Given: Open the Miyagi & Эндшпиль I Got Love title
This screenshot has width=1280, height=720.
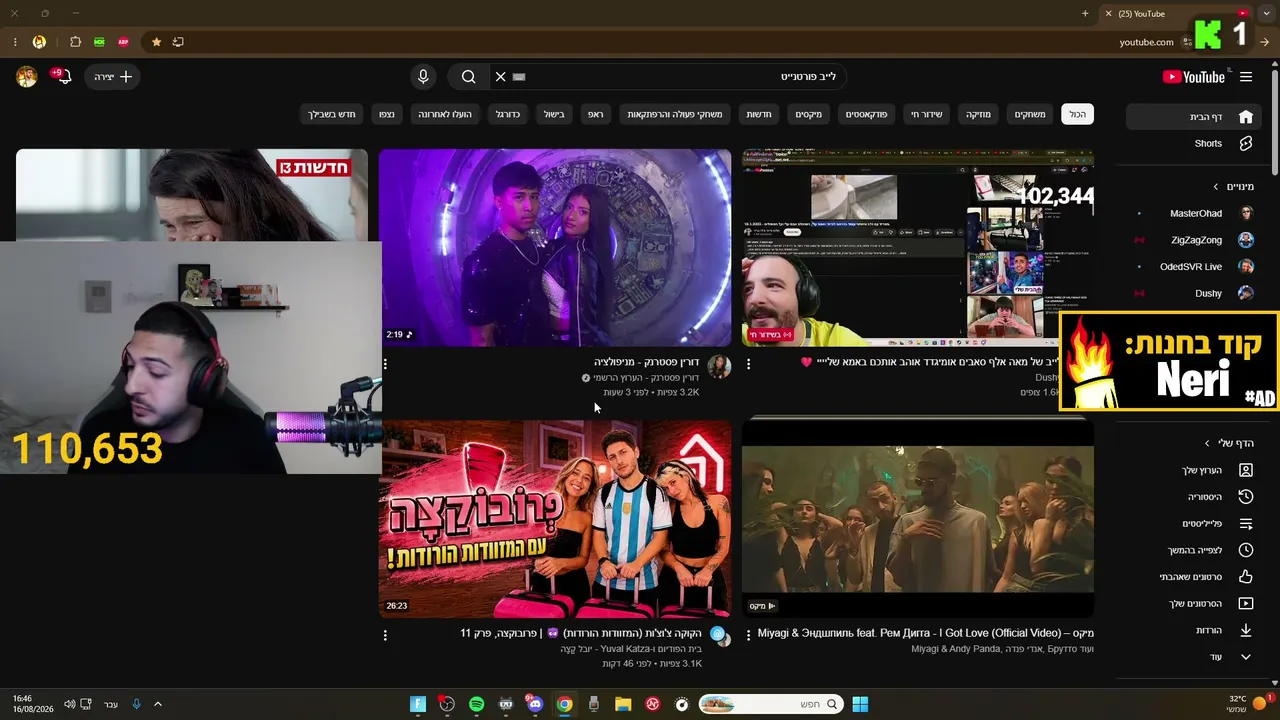Looking at the screenshot, I should coord(926,633).
